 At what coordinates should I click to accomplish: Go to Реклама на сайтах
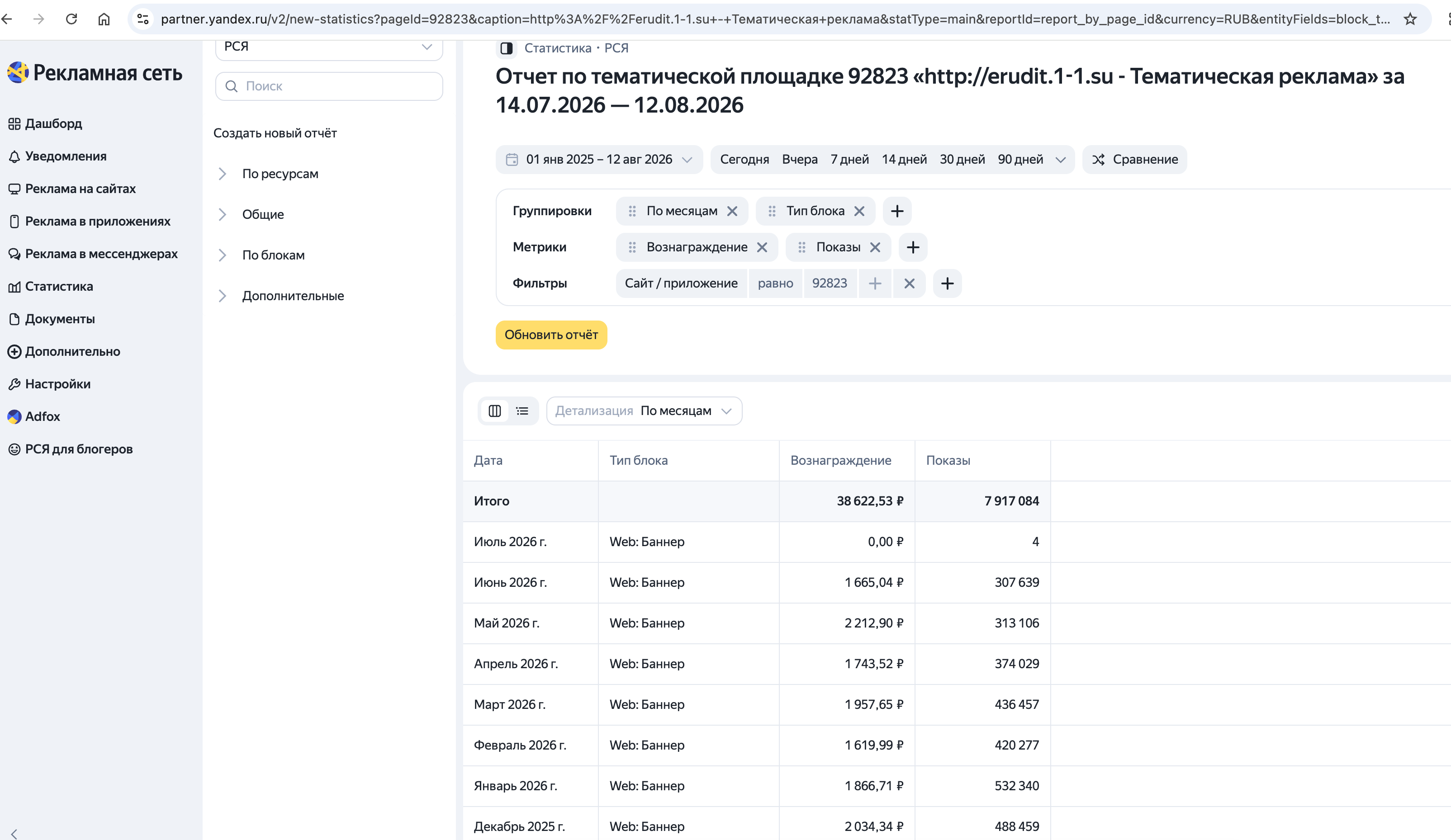(x=72, y=189)
